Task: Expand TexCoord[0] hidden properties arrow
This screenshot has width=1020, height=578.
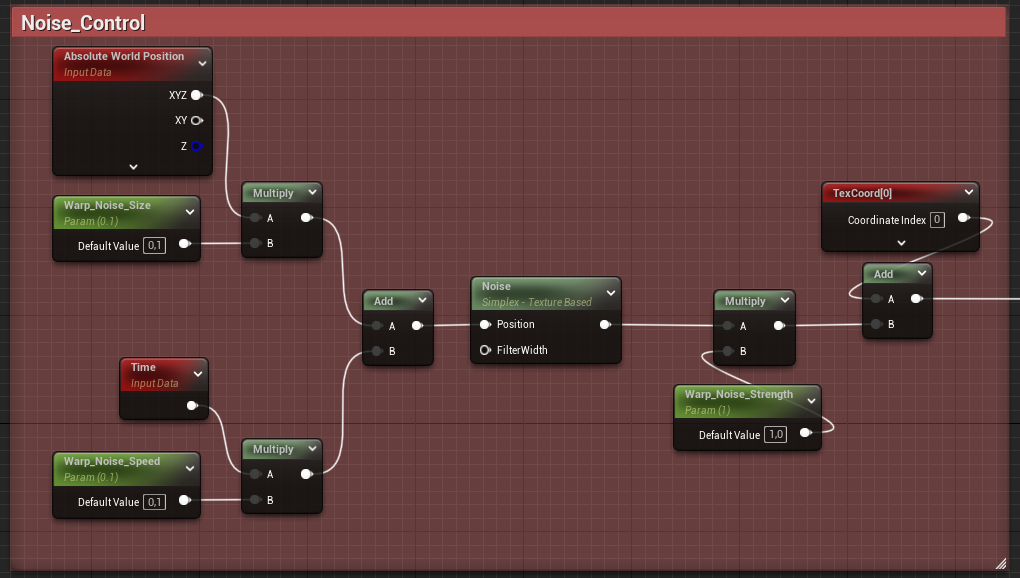Action: [901, 243]
